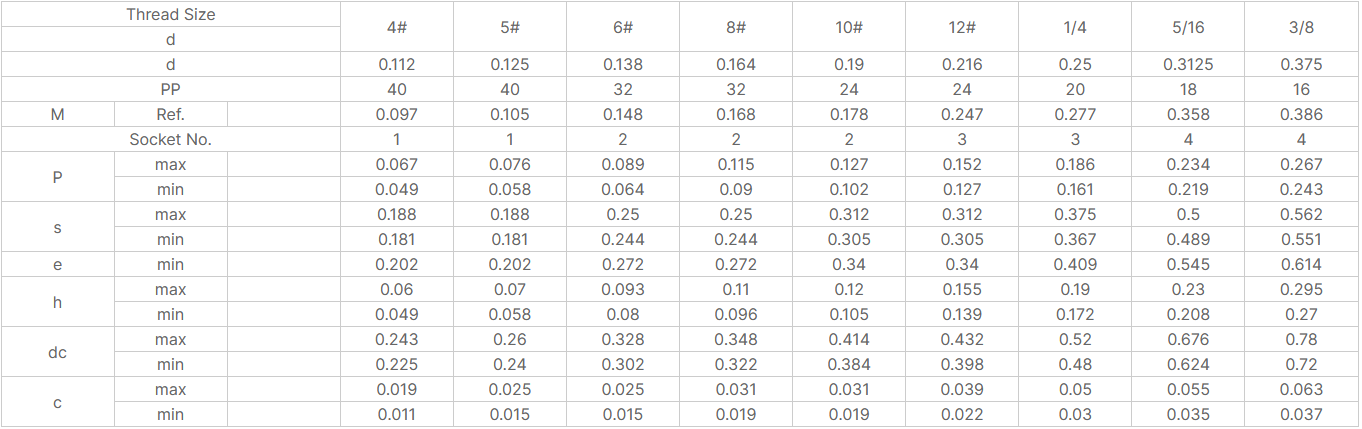
Task: Select the 0.562 s max value
Action: (x=1301, y=214)
